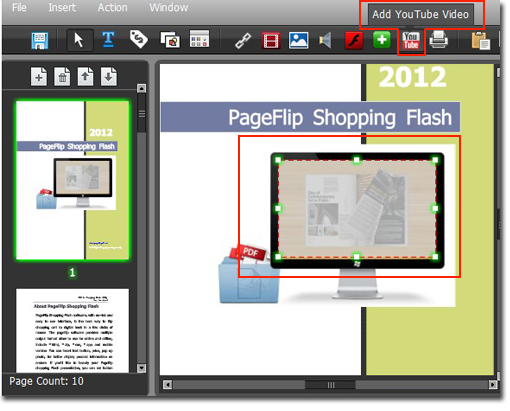The width and height of the screenshot is (510, 411).
Task: Select the About PageFlip Shopping Flash page thumbnail
Action: pyautogui.click(x=73, y=331)
